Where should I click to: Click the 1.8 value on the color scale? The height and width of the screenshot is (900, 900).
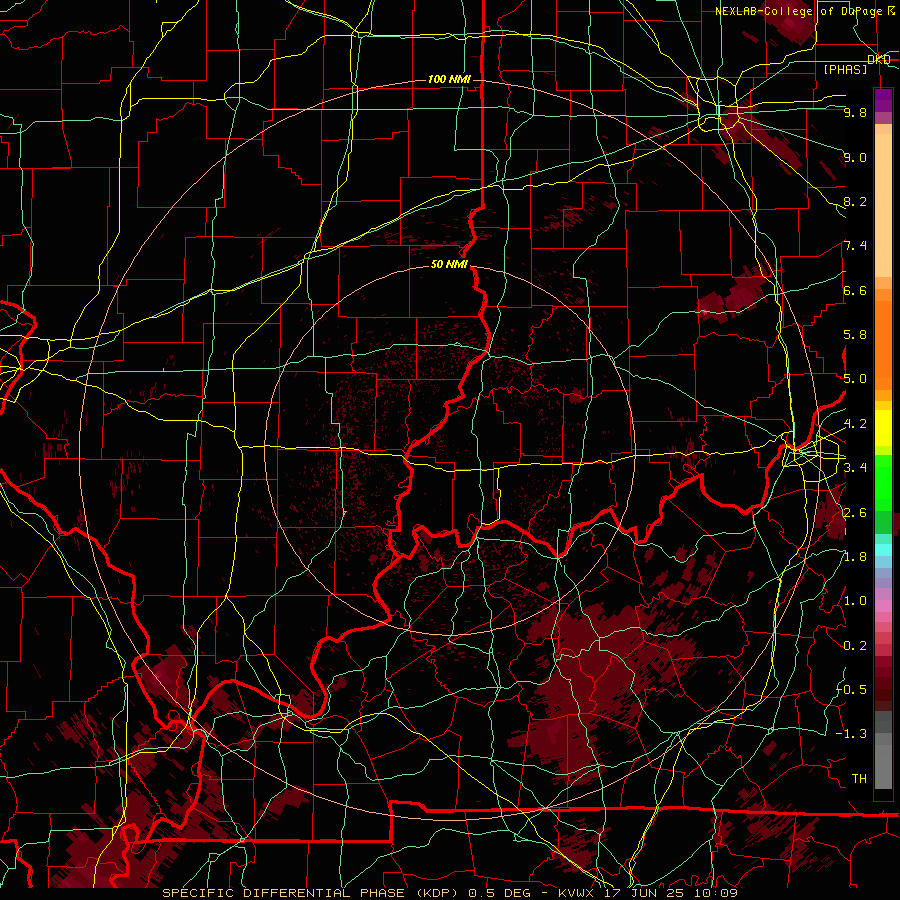(x=855, y=557)
